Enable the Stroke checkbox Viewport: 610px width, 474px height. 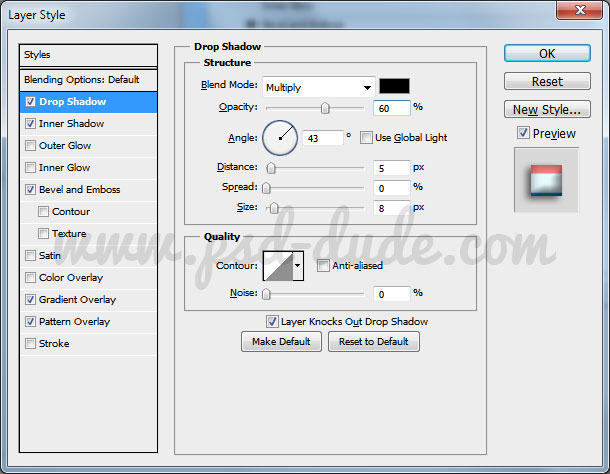(x=30, y=344)
